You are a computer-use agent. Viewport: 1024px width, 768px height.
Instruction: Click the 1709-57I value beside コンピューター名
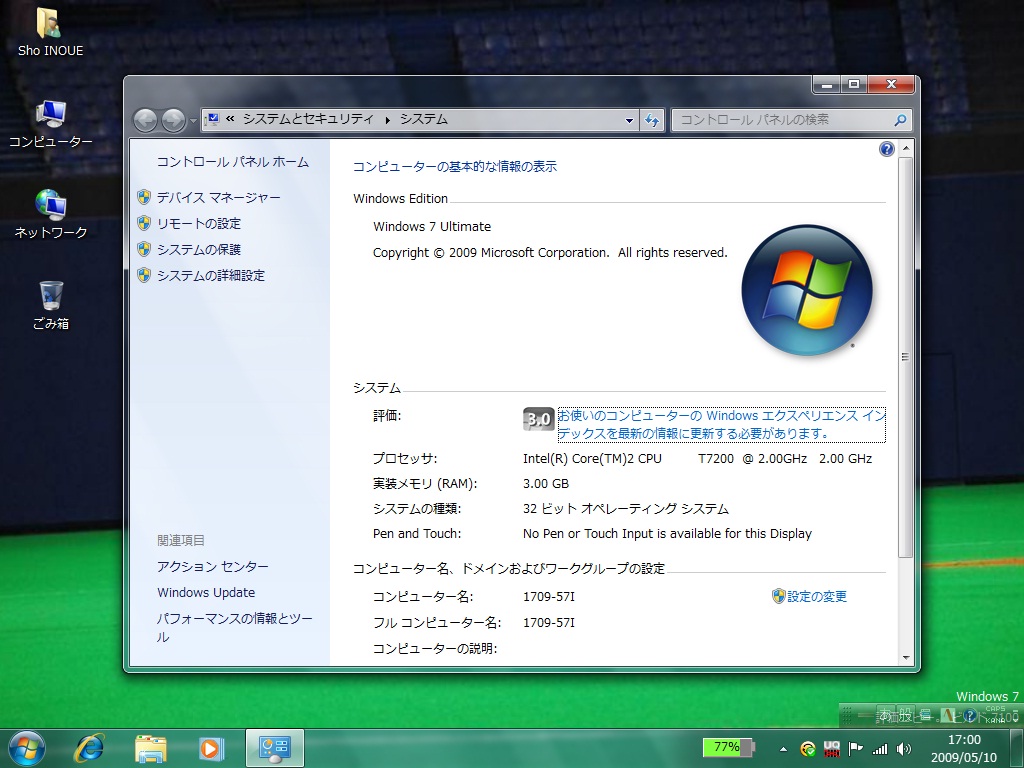549,597
